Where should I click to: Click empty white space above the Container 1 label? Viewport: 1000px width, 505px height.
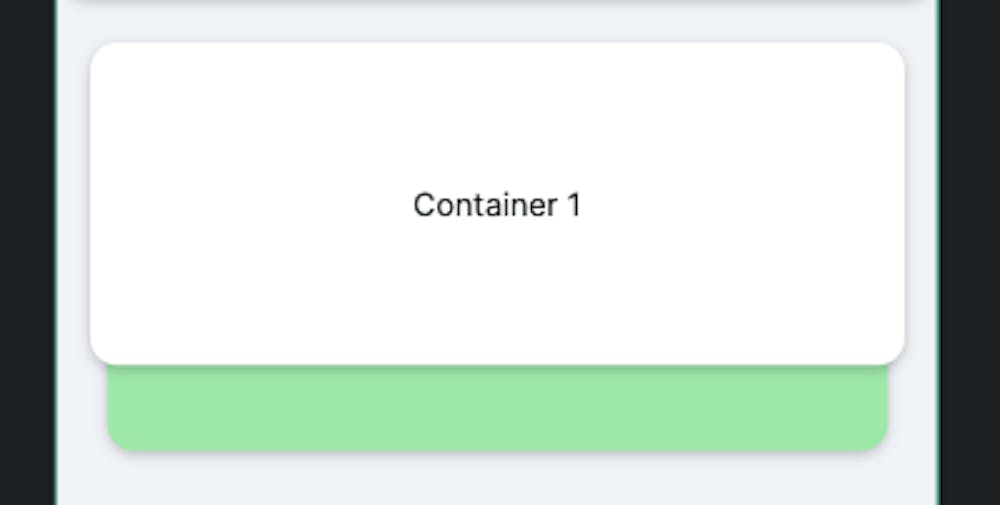tap(497, 115)
